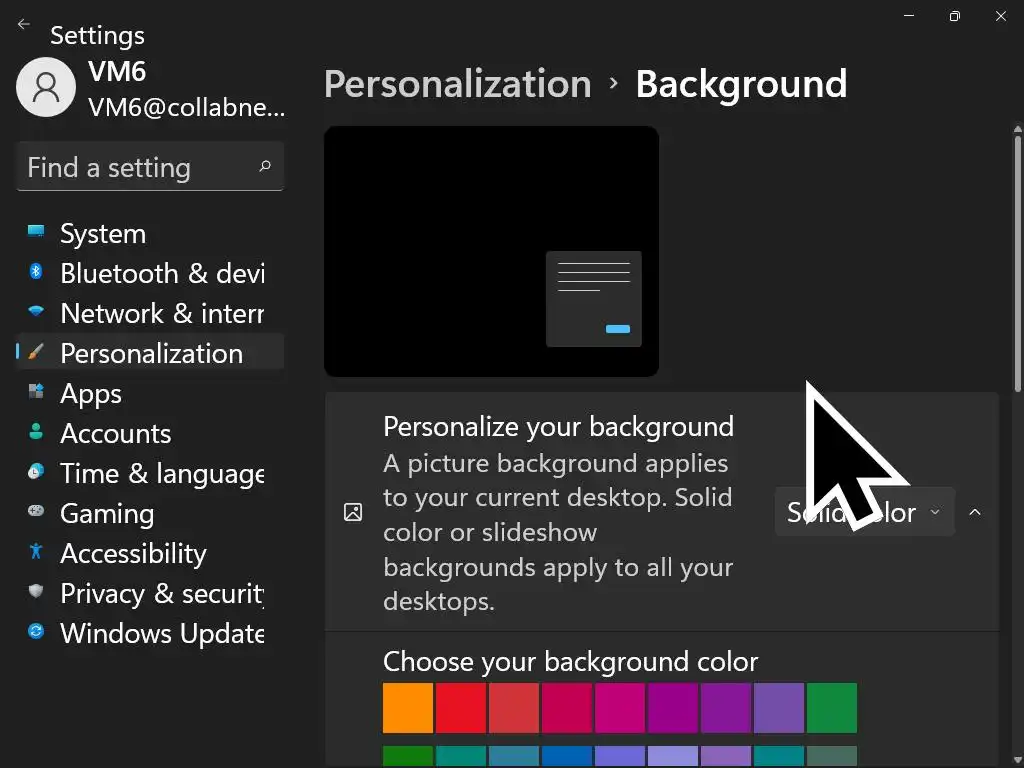1024x768 pixels.
Task: Click Personalization breadcrumb link
Action: 458,84
